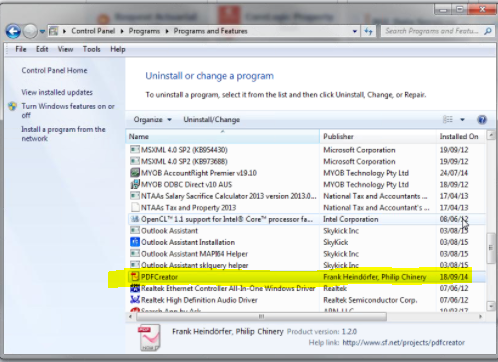Select MSXML 4.0 SP2 (KB954430) icon
Viewport: 498px width, 362px height.
pyautogui.click(x=135, y=150)
